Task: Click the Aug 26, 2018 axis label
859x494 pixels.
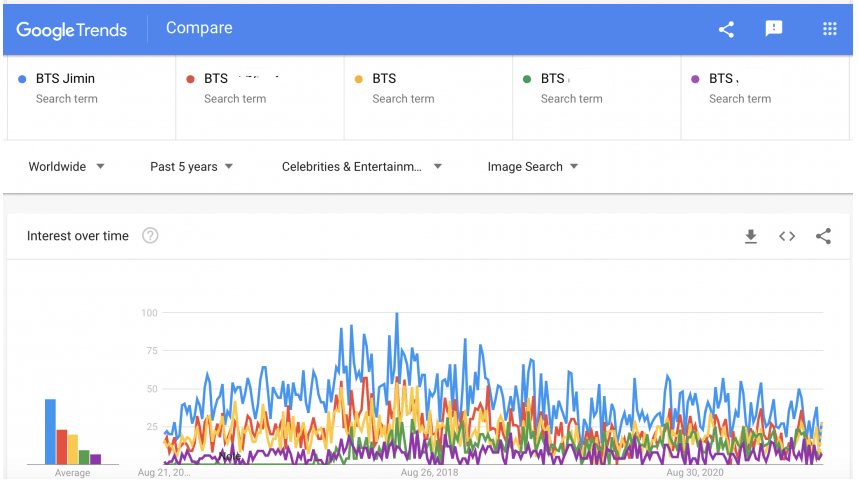Action: 430,472
